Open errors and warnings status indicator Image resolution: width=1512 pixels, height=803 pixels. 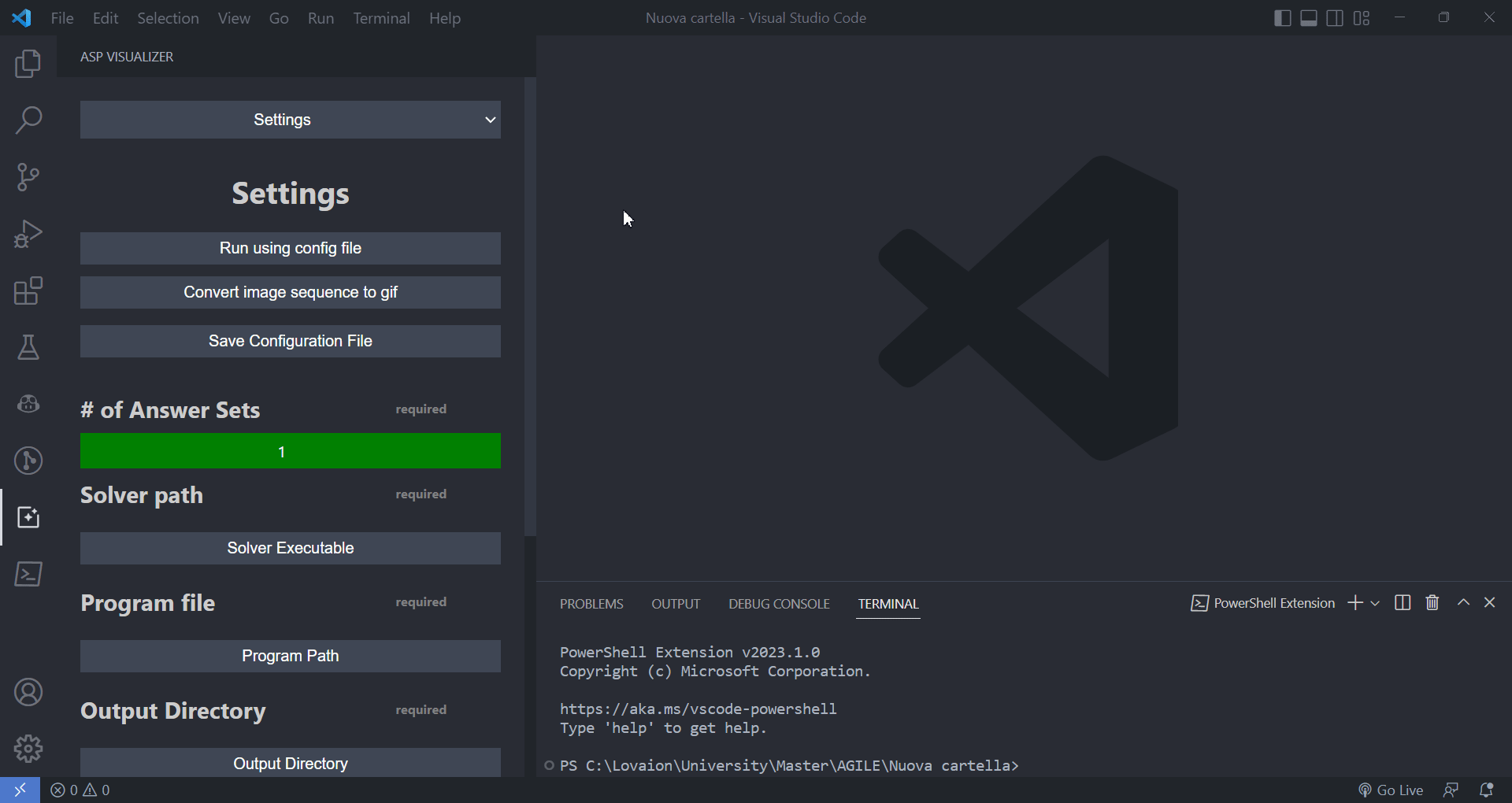coord(80,790)
